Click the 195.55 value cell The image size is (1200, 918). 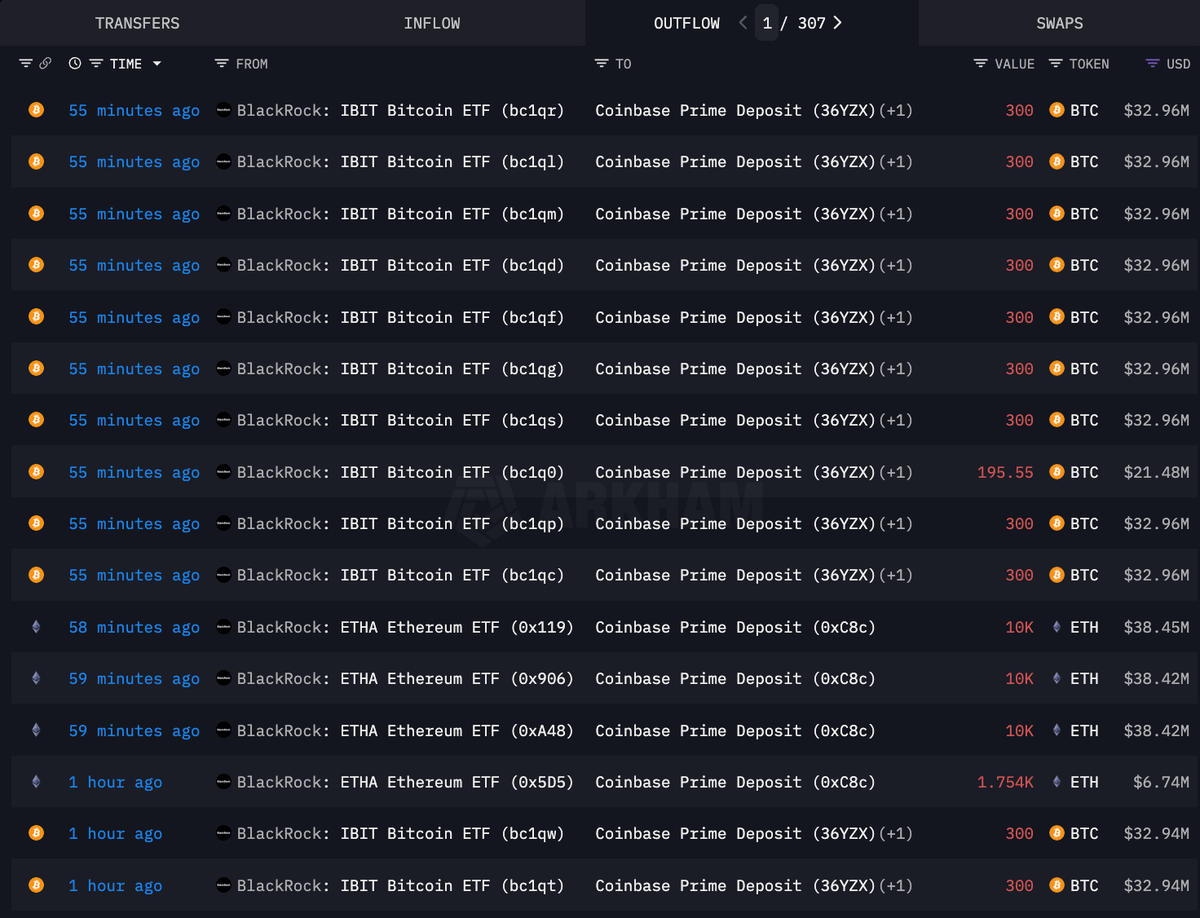click(x=1005, y=472)
